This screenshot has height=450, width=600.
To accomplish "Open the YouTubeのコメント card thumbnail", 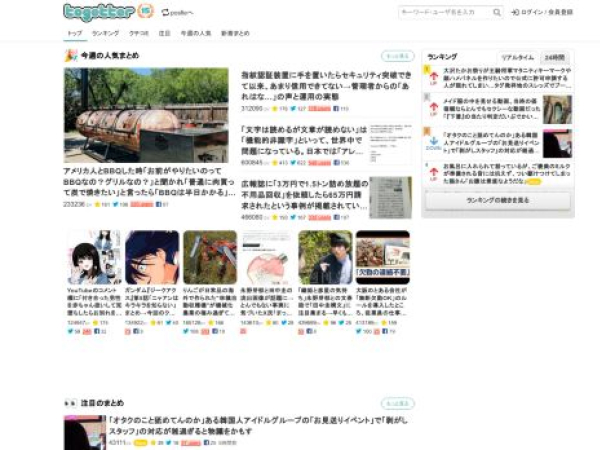I will click(94, 257).
